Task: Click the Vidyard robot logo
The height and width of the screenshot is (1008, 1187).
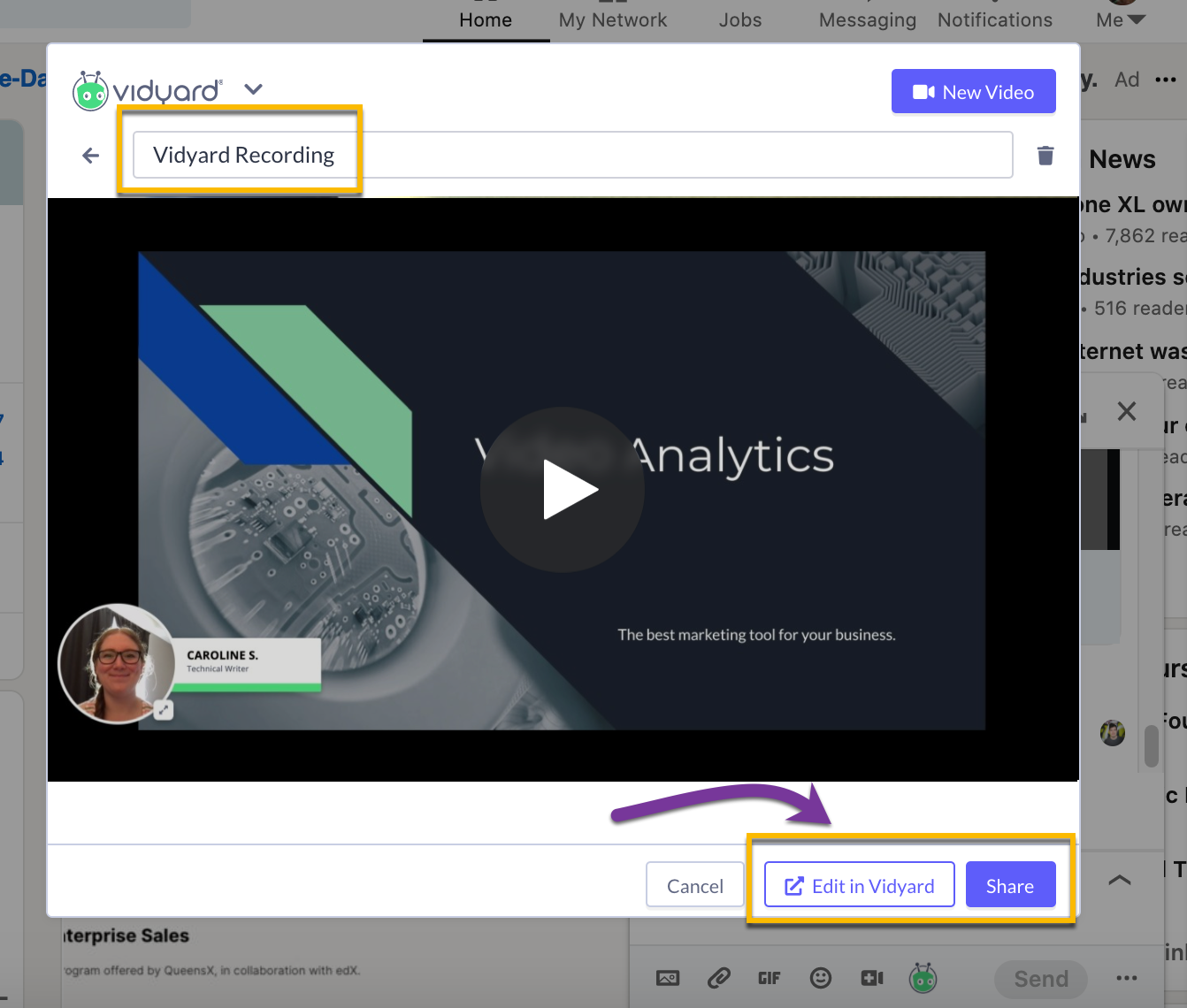Action: click(90, 90)
